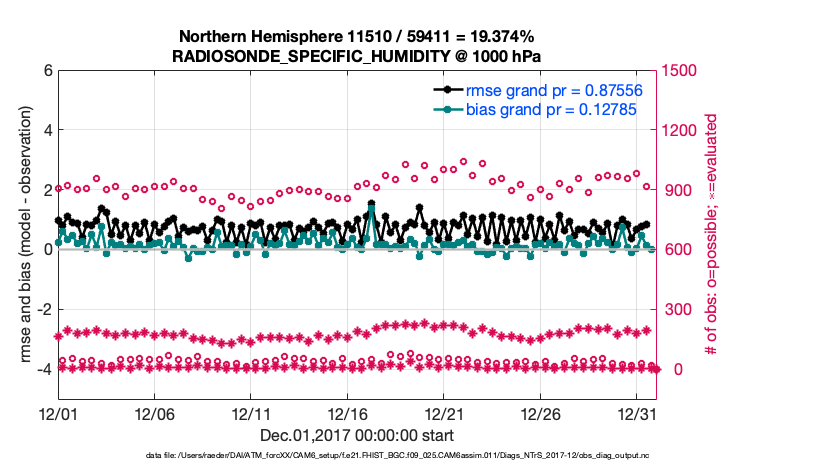830x470 pixels.
Task: Click the teal bias legend line marker
Action: (448, 109)
